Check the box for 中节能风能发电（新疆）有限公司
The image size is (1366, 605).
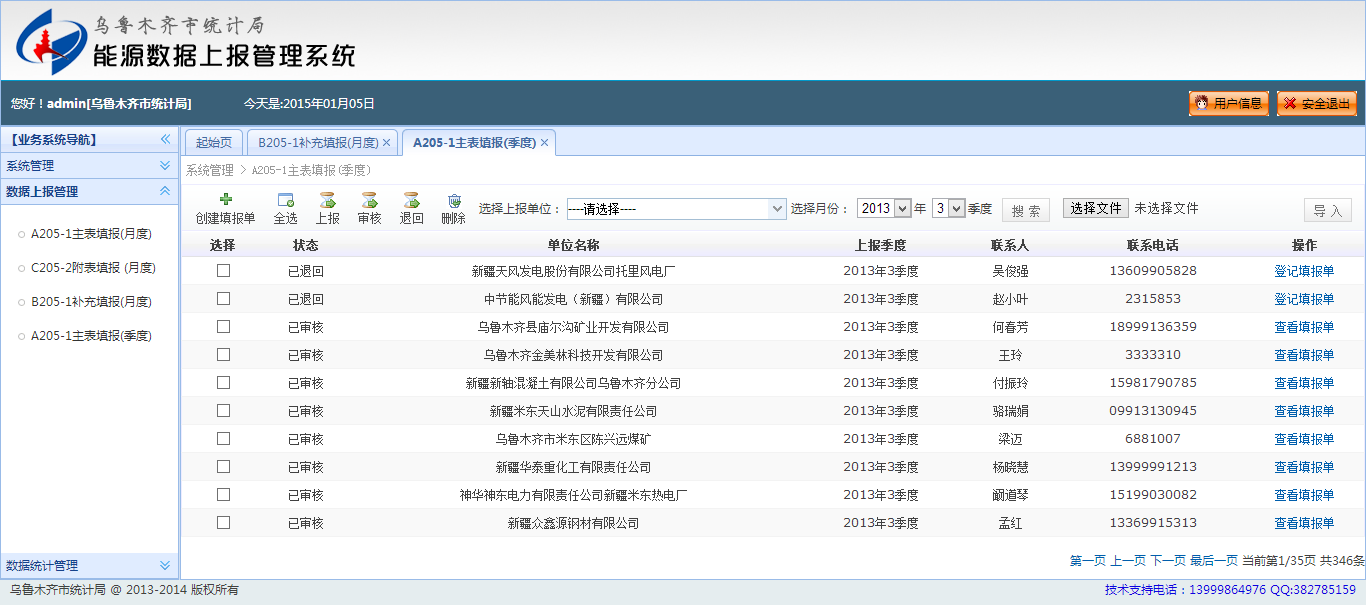point(224,298)
